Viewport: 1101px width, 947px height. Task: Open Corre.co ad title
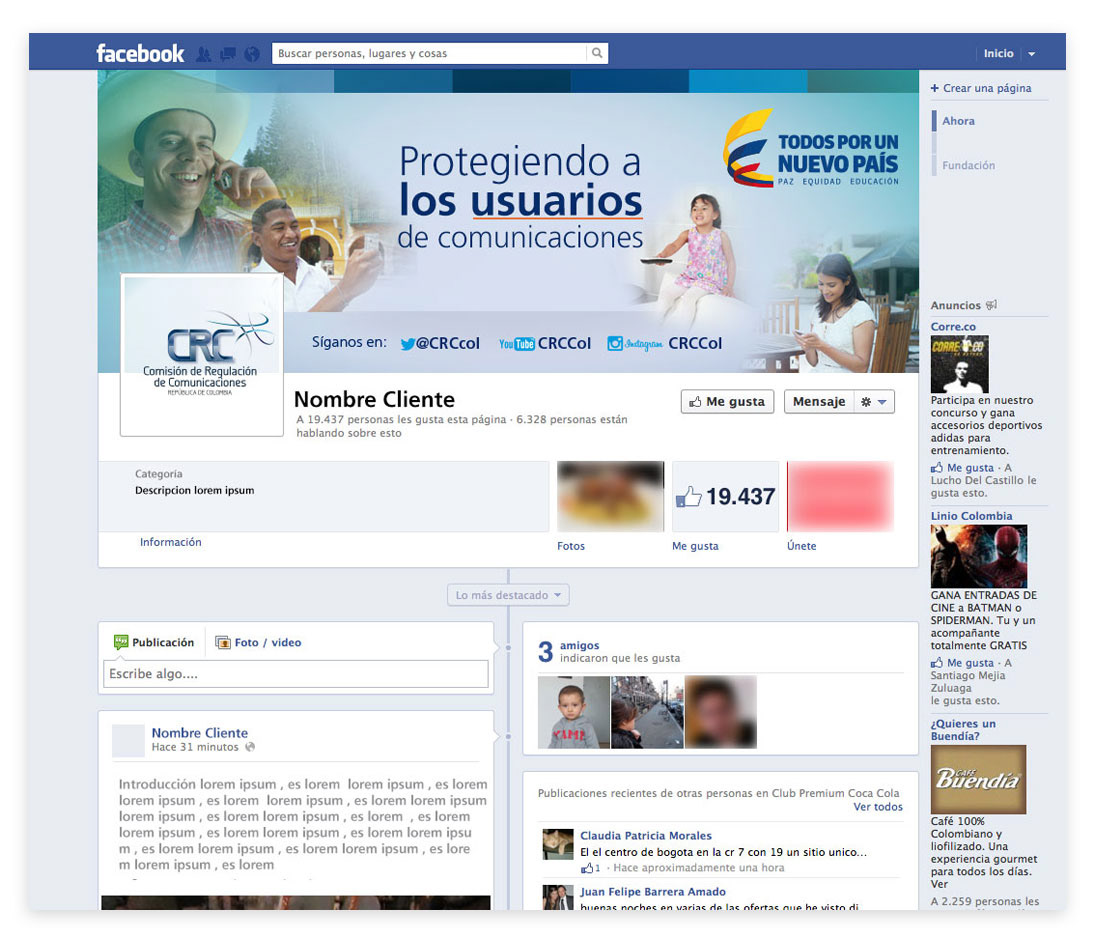click(953, 327)
